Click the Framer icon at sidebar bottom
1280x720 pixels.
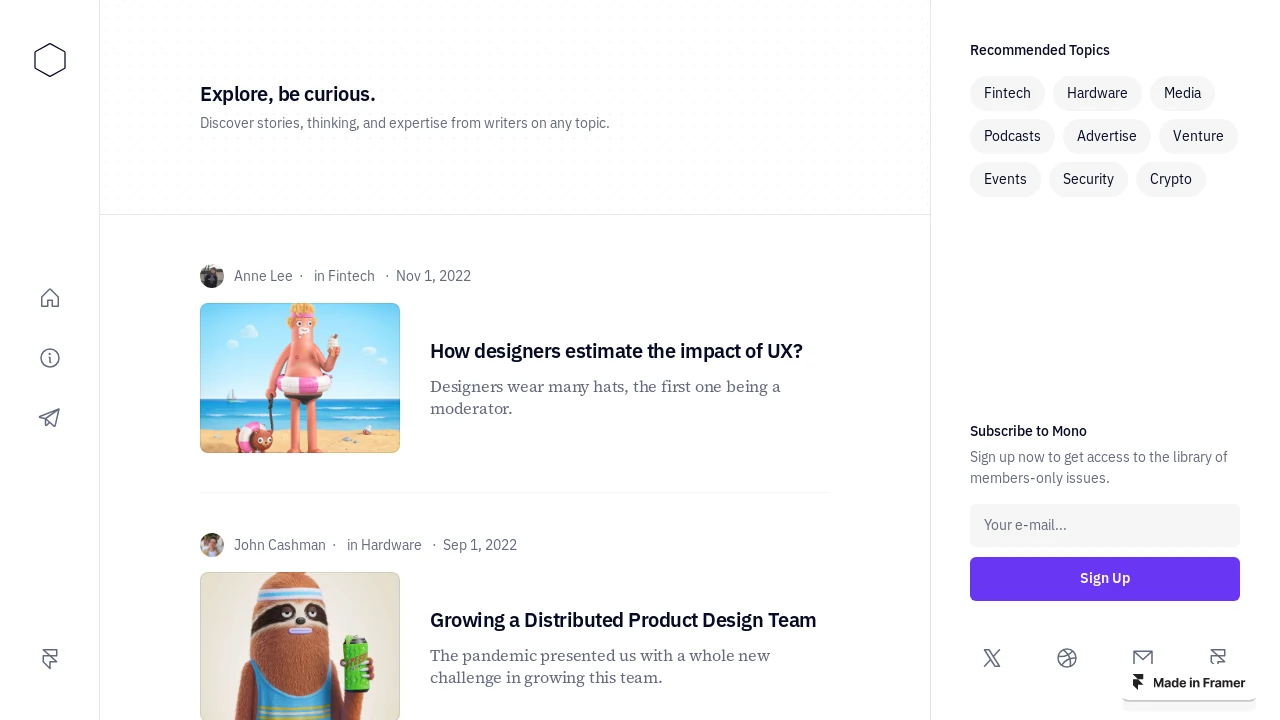click(50, 658)
